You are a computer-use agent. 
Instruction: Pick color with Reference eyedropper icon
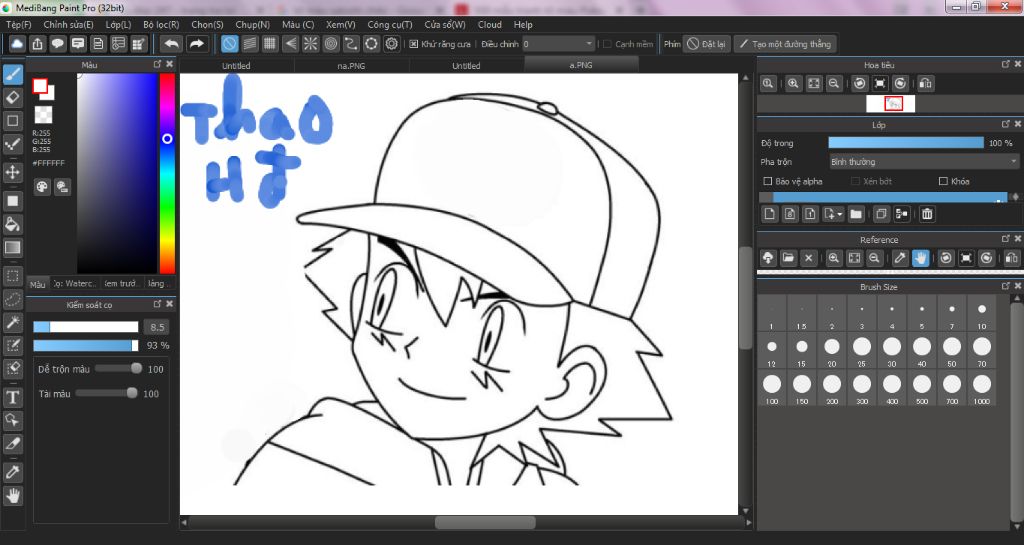coord(900,258)
